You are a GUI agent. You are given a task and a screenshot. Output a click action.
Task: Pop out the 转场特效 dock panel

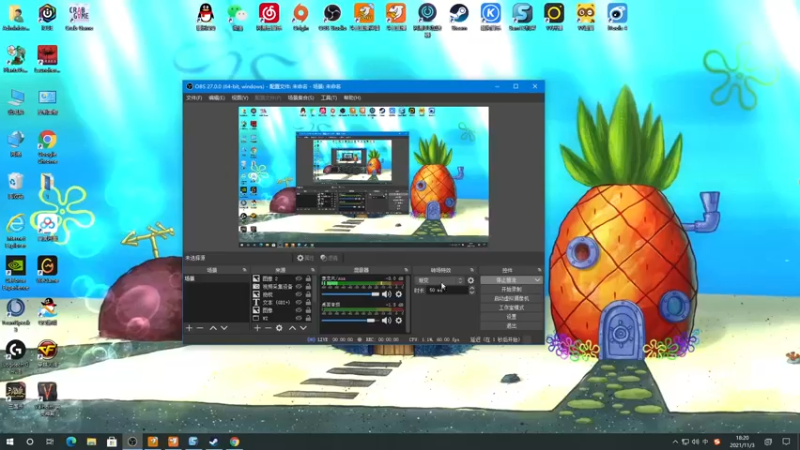click(472, 270)
